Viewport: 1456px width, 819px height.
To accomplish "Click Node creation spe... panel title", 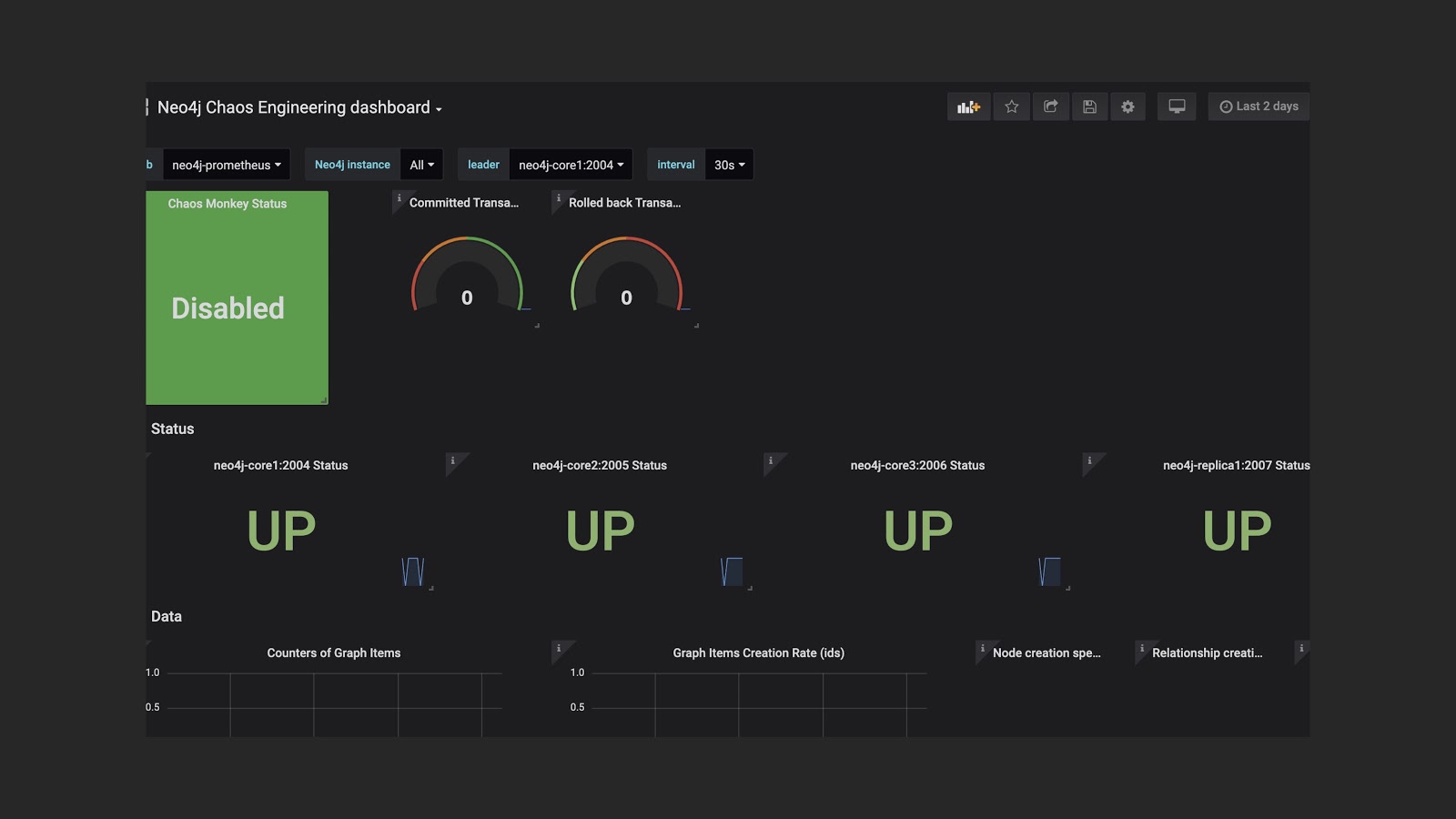I will coord(1046,652).
